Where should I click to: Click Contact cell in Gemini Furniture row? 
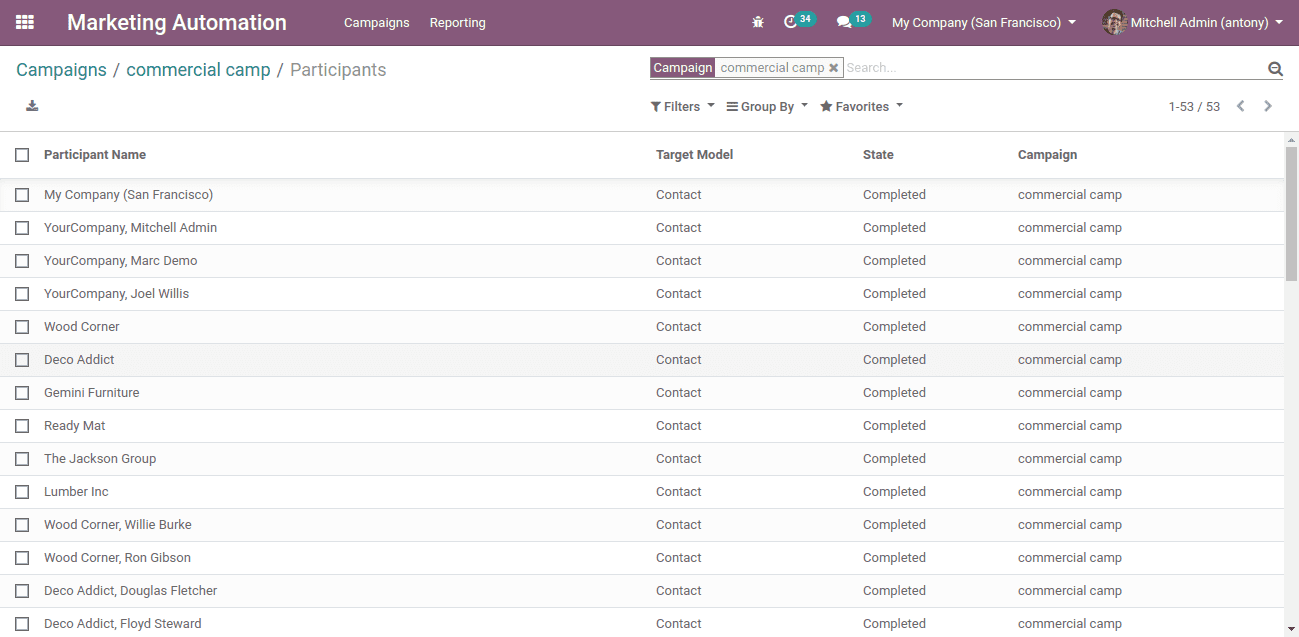[x=679, y=393]
